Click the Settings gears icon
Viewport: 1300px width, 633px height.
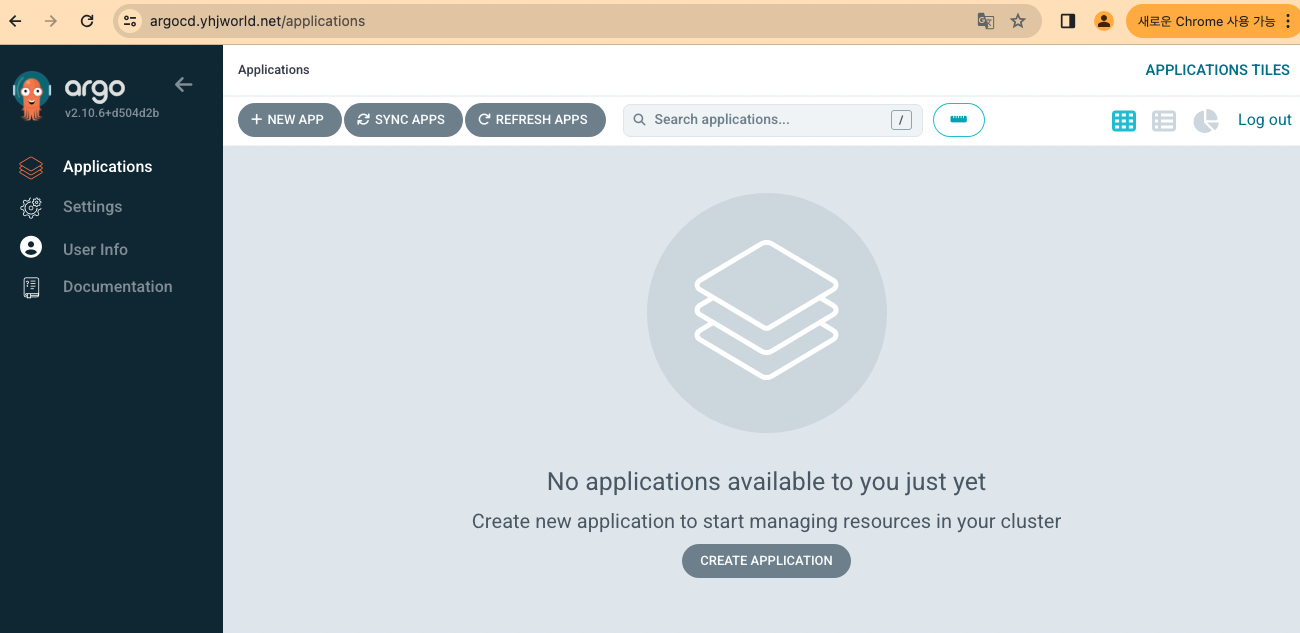coord(31,207)
